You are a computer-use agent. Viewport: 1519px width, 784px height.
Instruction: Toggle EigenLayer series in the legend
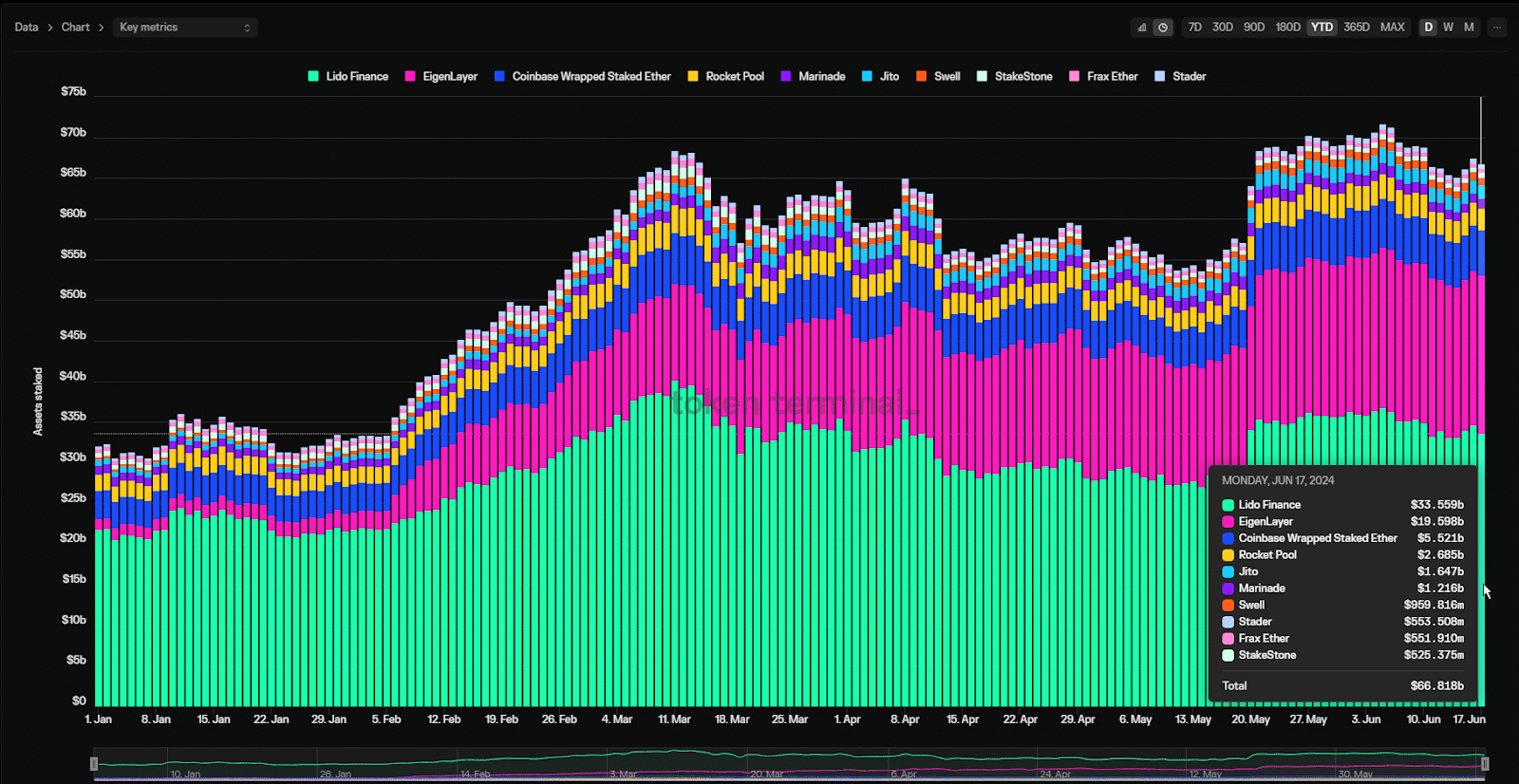(x=410, y=76)
